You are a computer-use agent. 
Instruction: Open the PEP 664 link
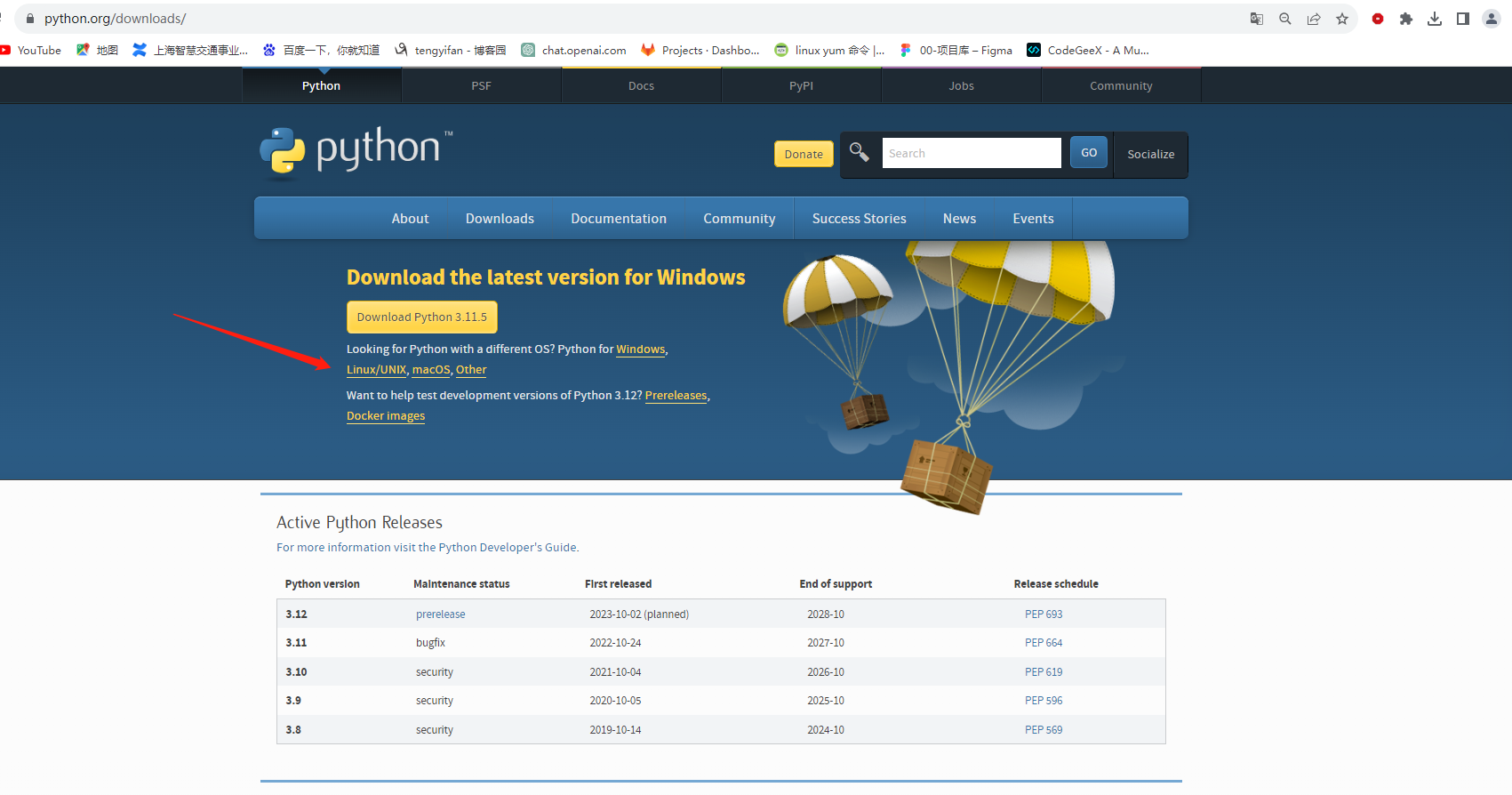point(1044,643)
